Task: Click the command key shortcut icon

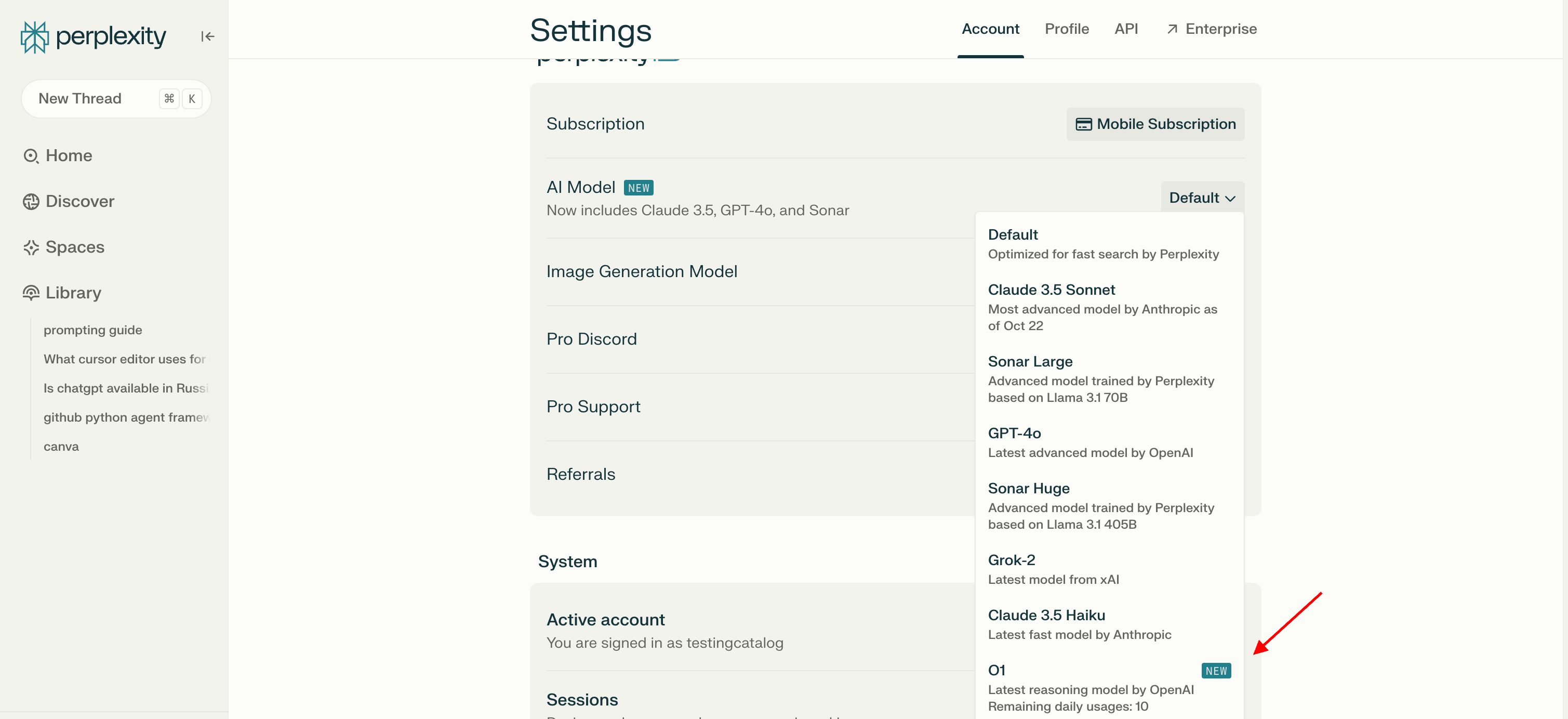Action: [x=169, y=99]
